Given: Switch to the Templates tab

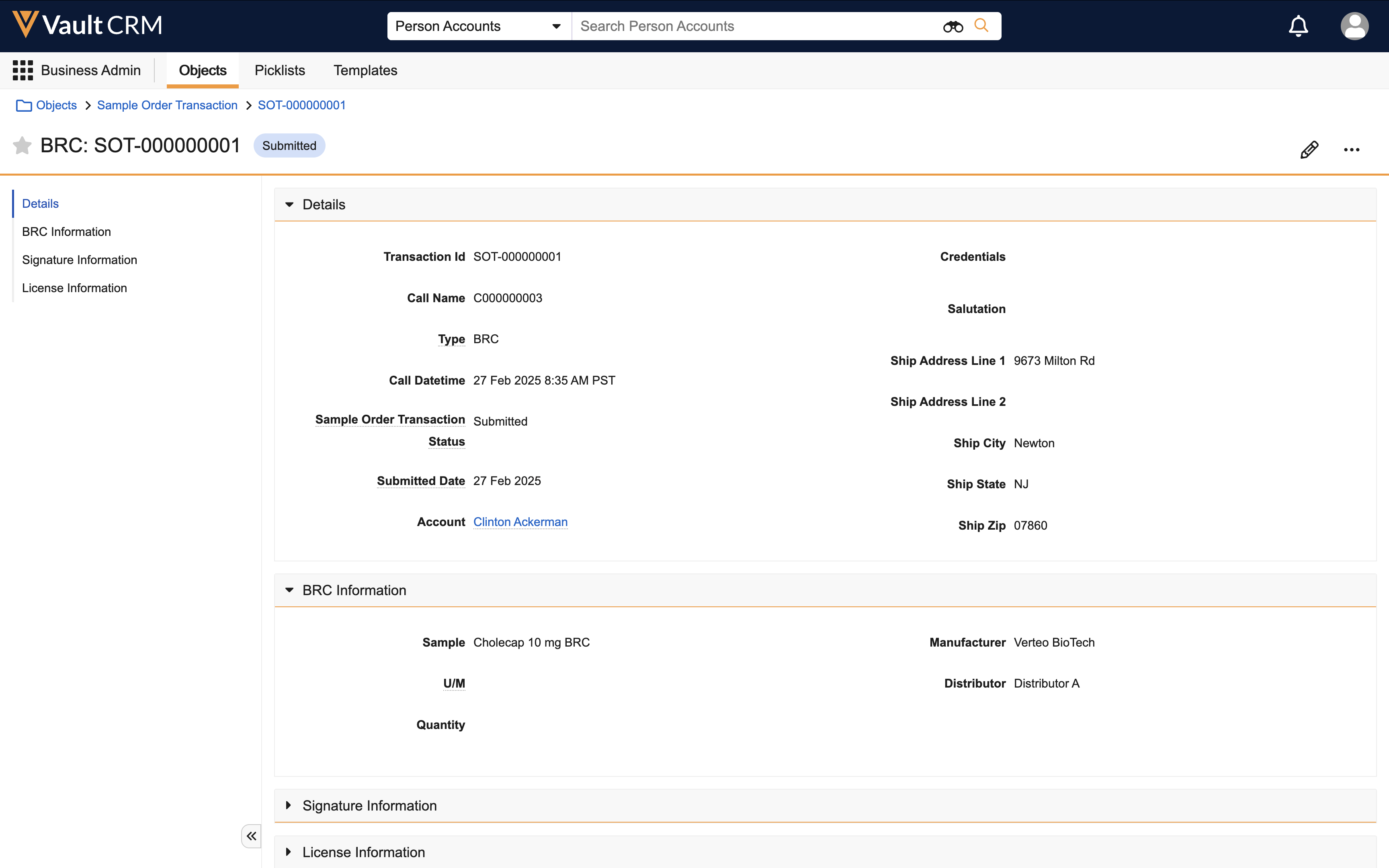Looking at the screenshot, I should pyautogui.click(x=365, y=70).
